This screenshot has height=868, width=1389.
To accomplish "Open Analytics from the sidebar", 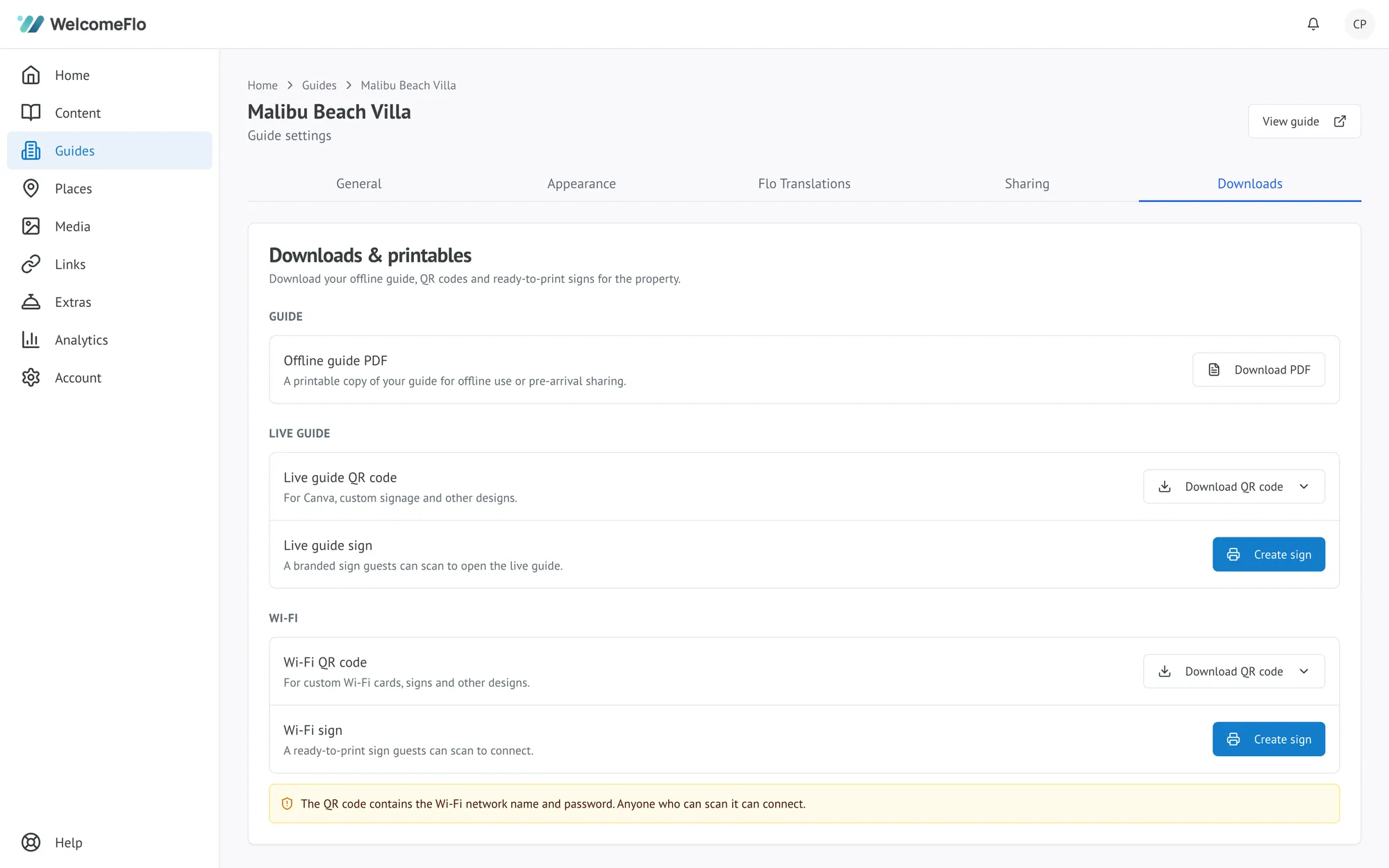I will coord(110,340).
